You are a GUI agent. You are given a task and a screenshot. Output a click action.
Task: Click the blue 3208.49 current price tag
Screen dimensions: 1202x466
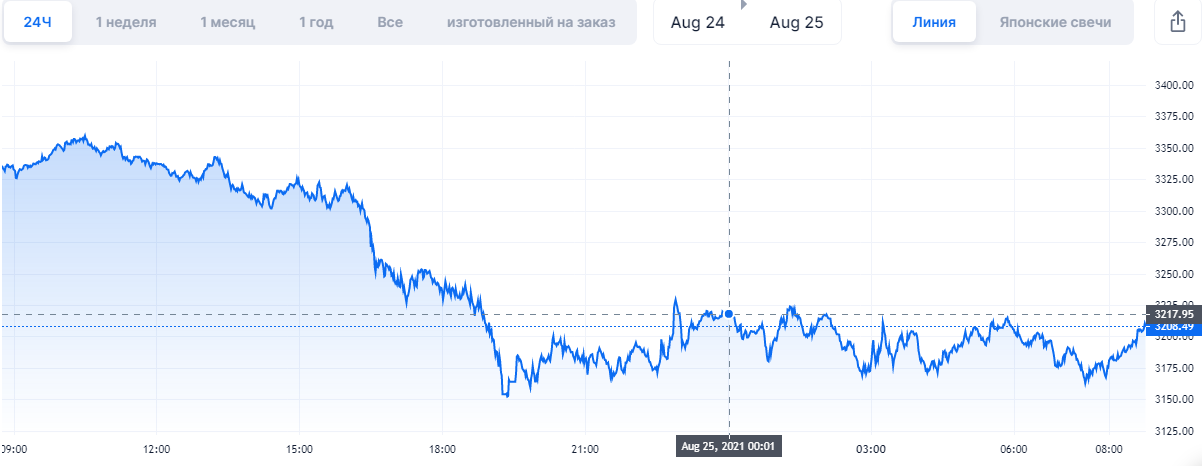pos(1172,327)
